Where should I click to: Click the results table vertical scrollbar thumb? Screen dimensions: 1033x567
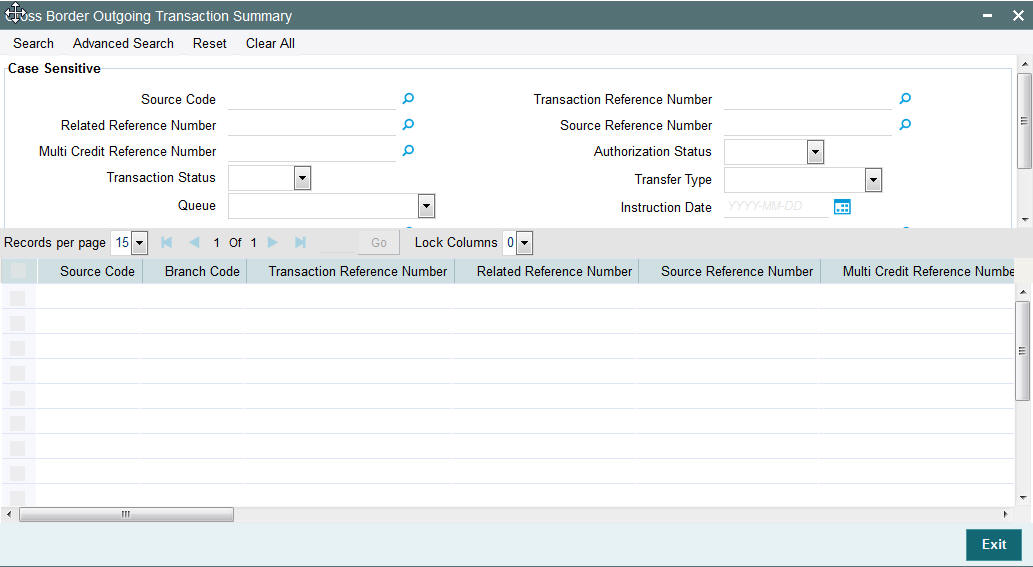click(1022, 351)
